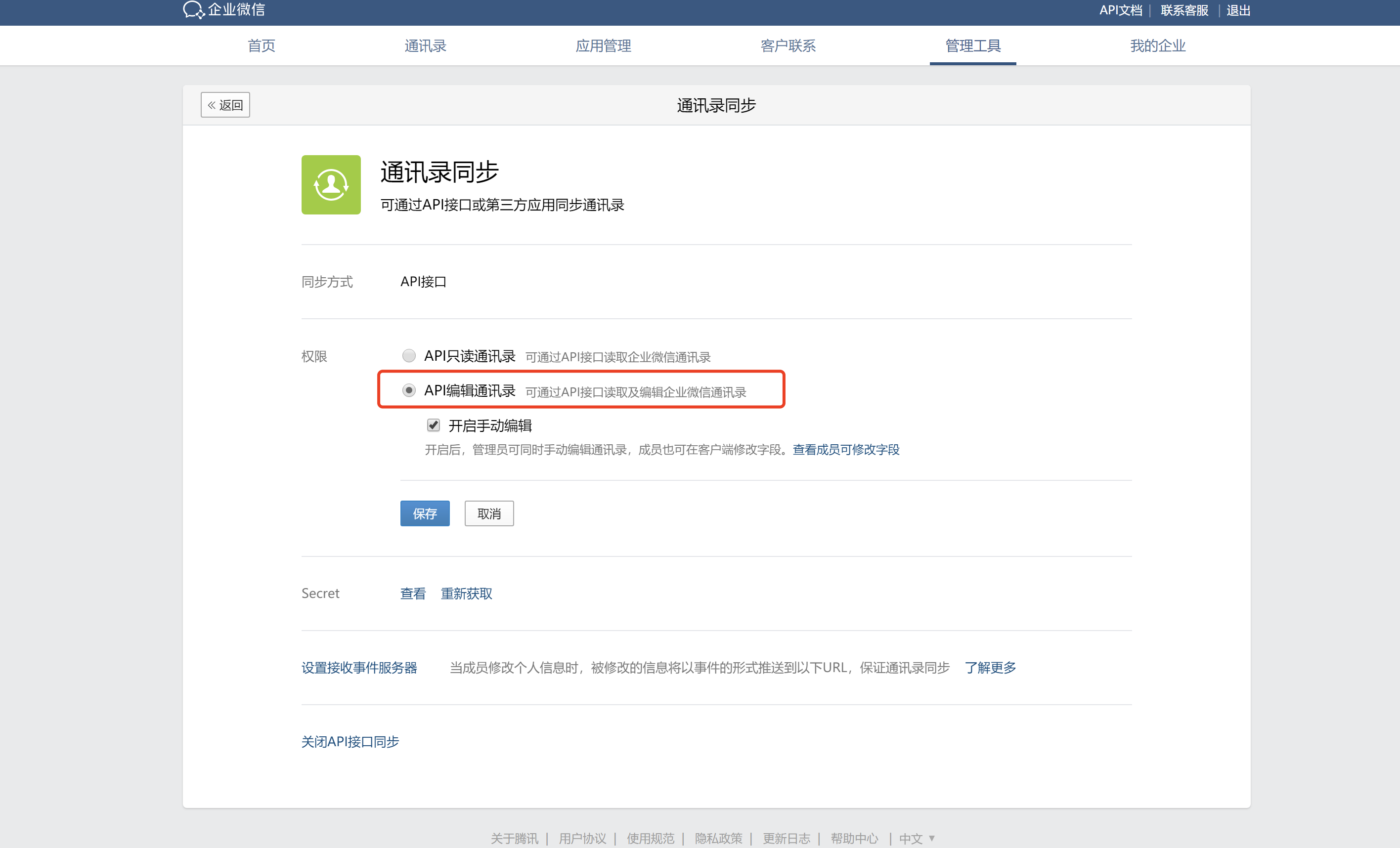Open the 客户联系 tab
The image size is (1400, 848).
[788, 45]
